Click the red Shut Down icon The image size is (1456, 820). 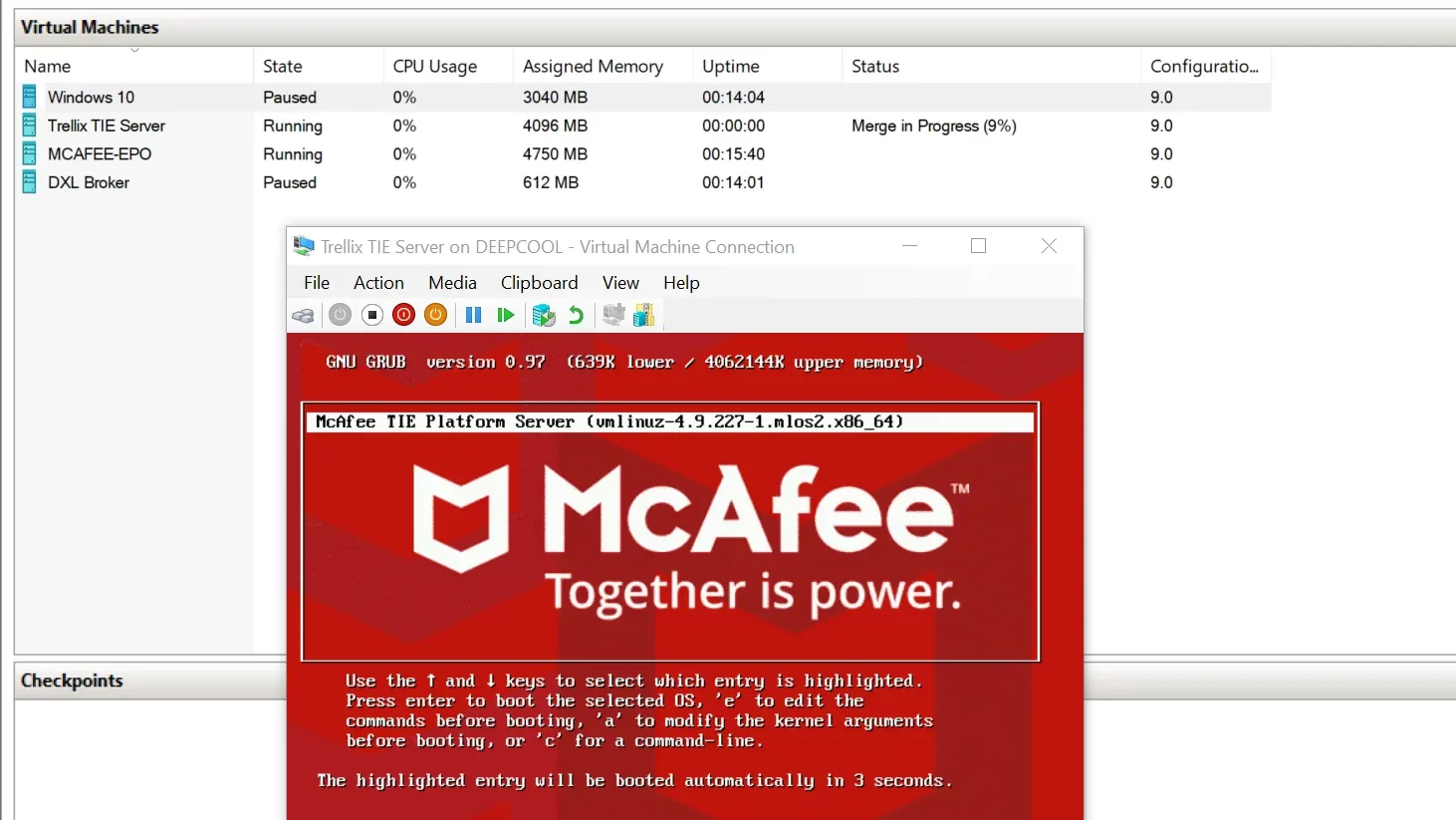404,315
